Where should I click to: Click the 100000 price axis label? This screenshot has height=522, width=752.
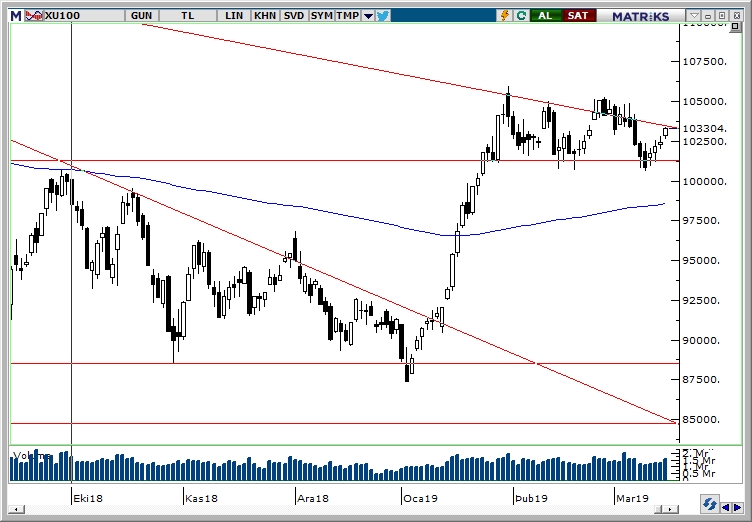coord(705,181)
